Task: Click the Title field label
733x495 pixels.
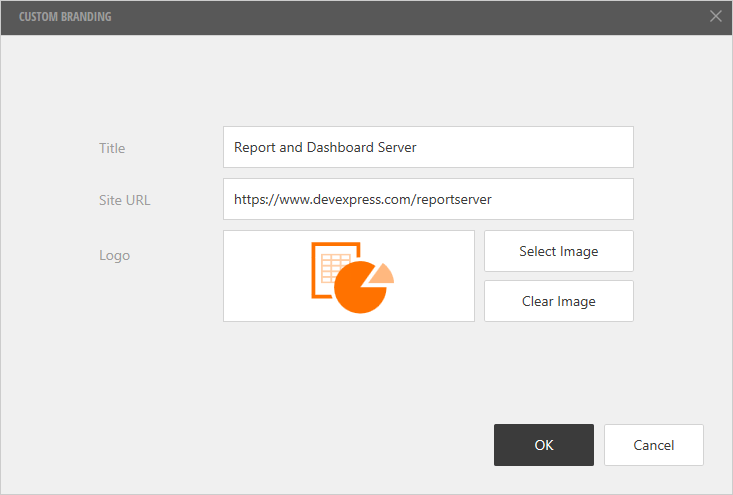Action: [112, 148]
